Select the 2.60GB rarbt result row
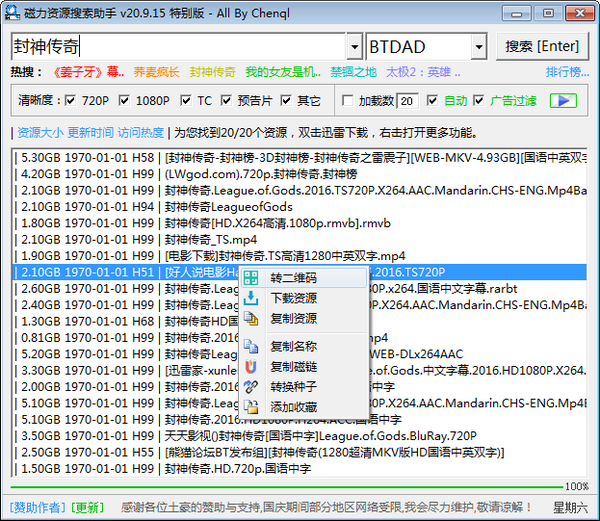This screenshot has height=521, width=600. click(x=300, y=288)
